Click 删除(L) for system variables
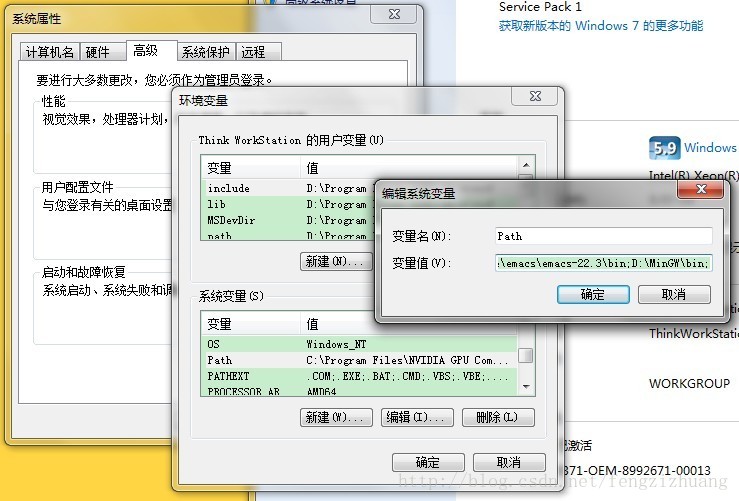Viewport: 739px width, 501px height. coord(498,417)
